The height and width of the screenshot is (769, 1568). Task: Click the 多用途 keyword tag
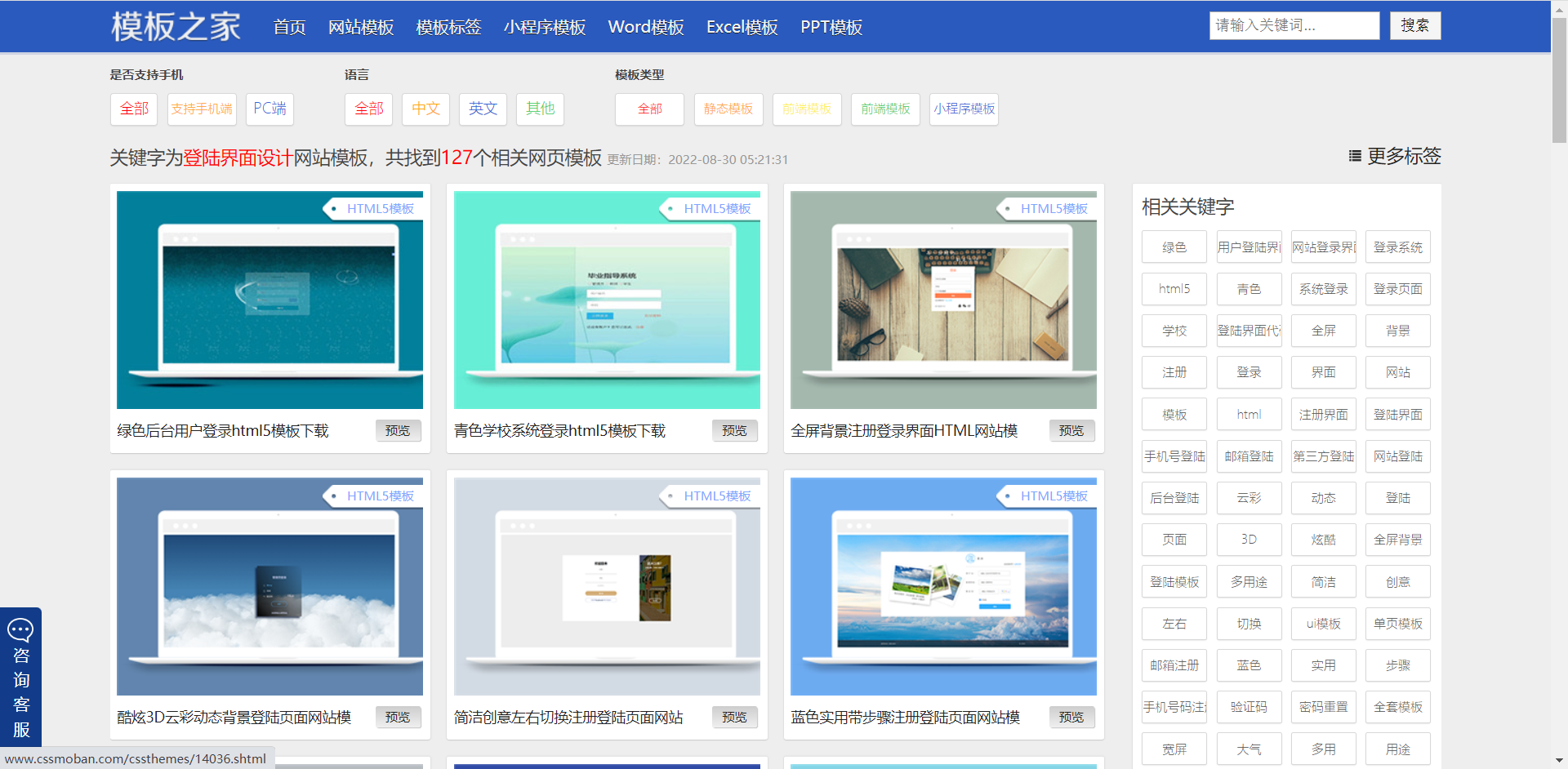pos(1249,582)
